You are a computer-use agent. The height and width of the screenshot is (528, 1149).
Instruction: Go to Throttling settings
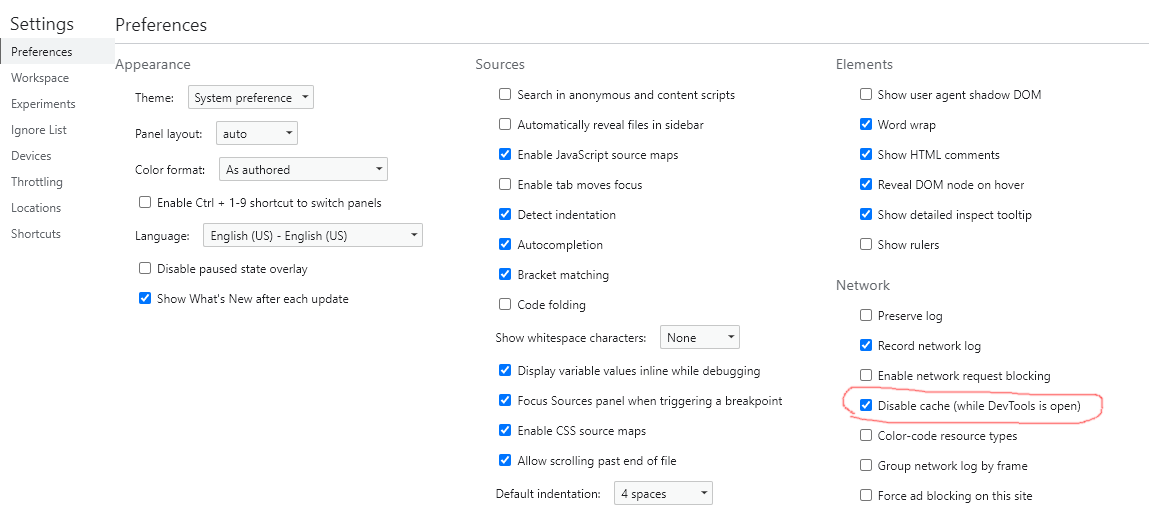(x=37, y=182)
